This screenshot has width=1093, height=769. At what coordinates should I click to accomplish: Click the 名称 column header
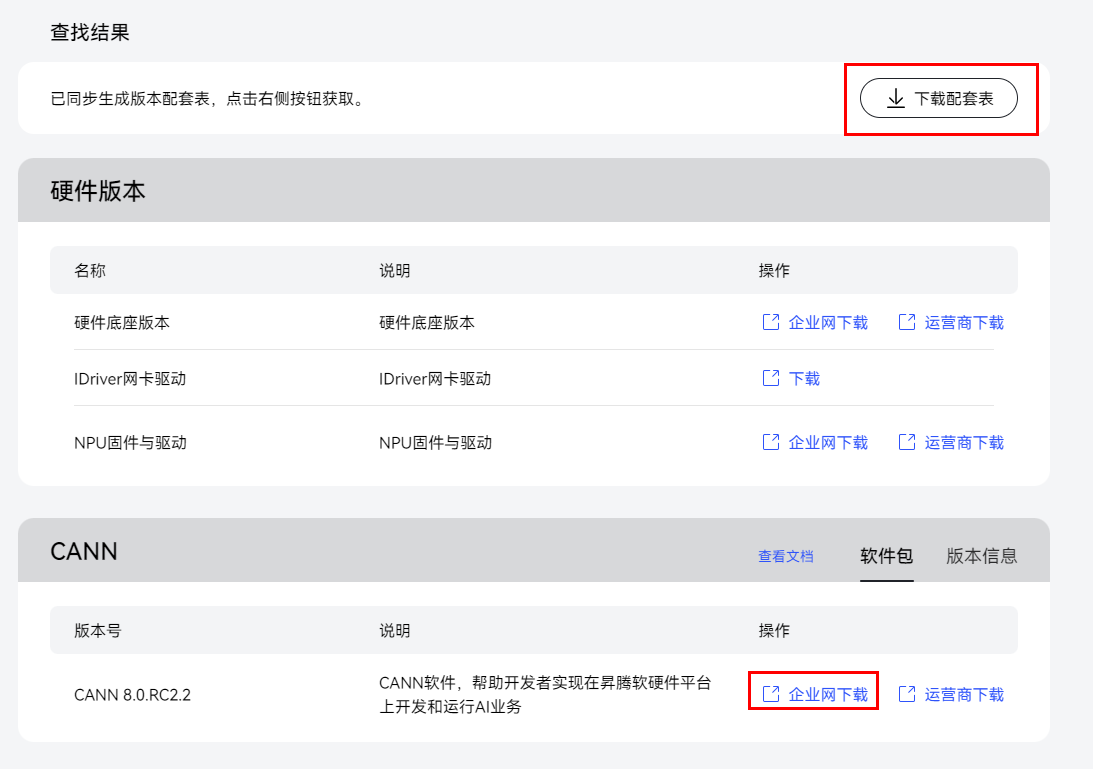tap(90, 271)
